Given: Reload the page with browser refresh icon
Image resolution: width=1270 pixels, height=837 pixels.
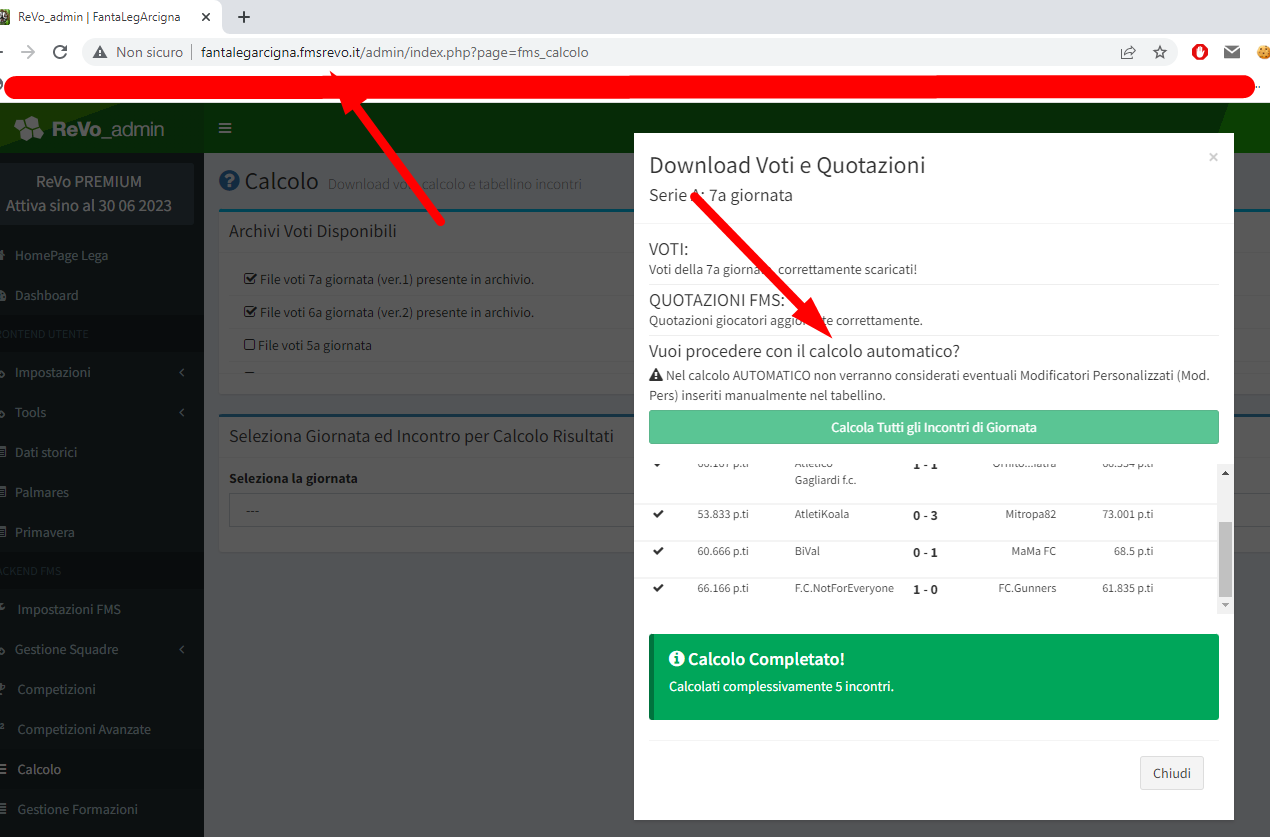Looking at the screenshot, I should [60, 52].
